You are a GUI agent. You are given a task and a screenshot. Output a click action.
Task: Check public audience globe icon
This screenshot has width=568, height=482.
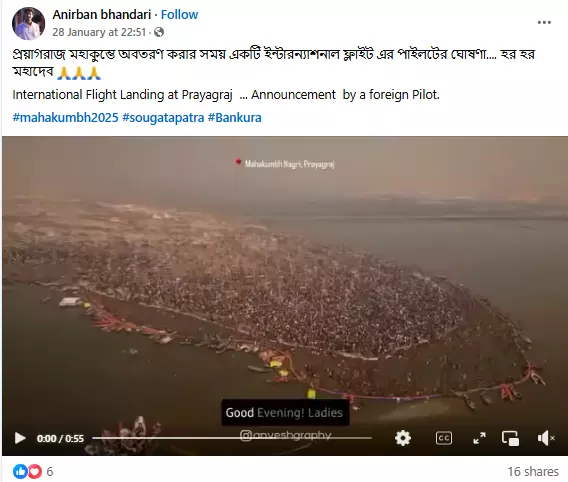(159, 32)
